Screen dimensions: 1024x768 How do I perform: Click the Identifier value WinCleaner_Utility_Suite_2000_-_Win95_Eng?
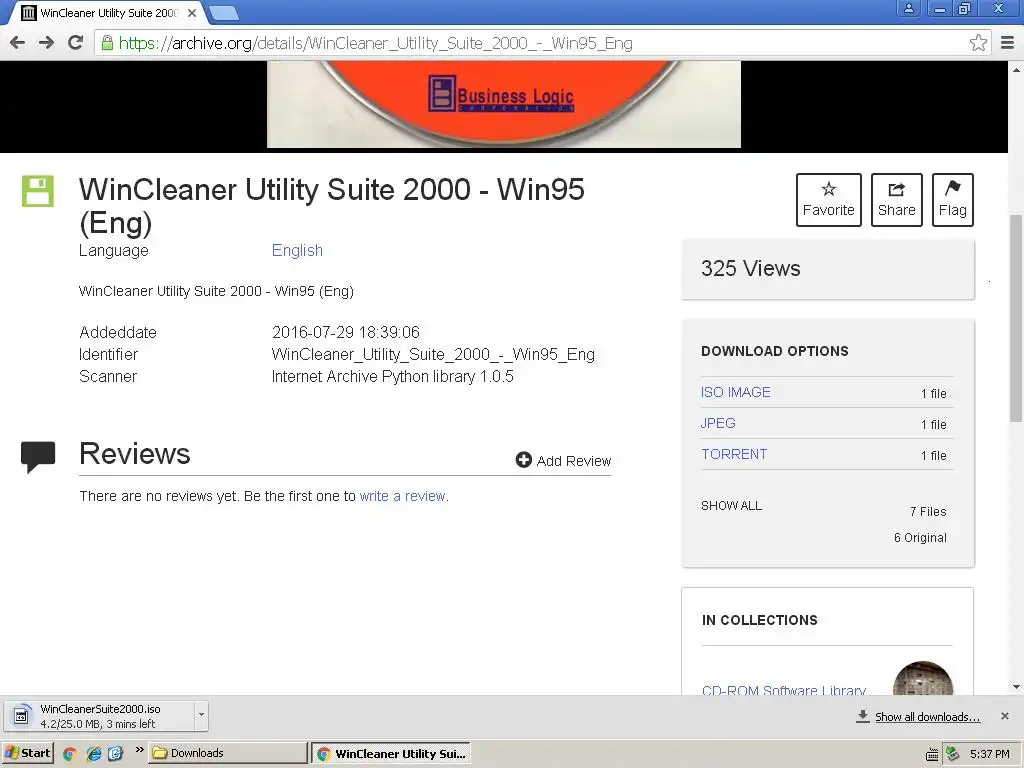pyautogui.click(x=433, y=355)
